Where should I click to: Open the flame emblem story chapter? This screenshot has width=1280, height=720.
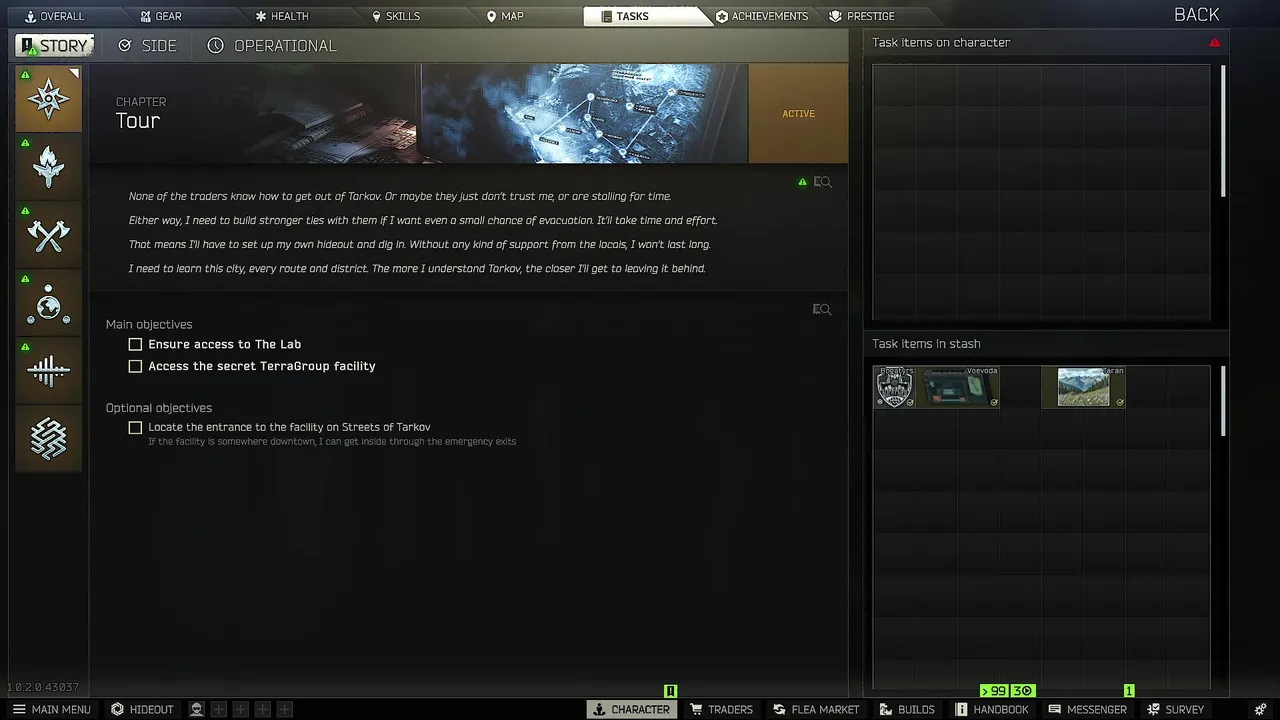(48, 166)
